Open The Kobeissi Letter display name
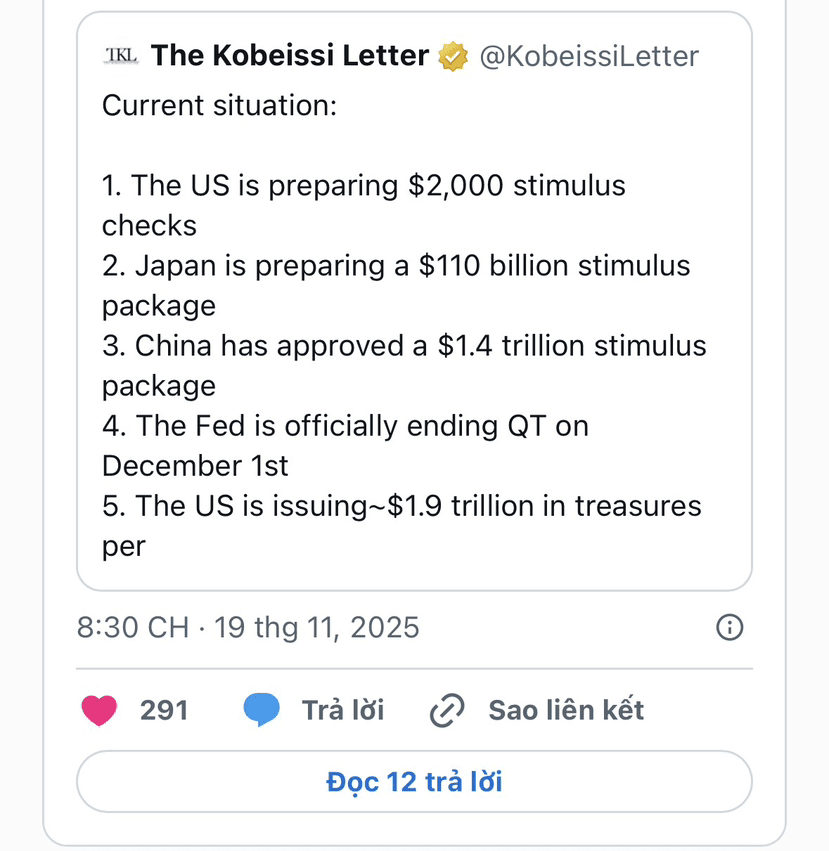This screenshot has width=829, height=851. [x=290, y=56]
